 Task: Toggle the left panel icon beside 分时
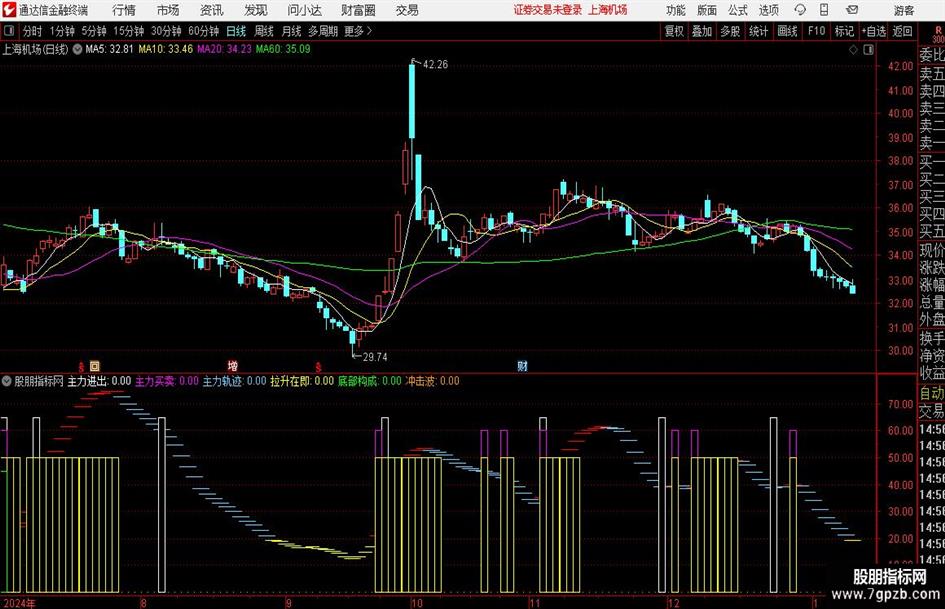[x=9, y=31]
